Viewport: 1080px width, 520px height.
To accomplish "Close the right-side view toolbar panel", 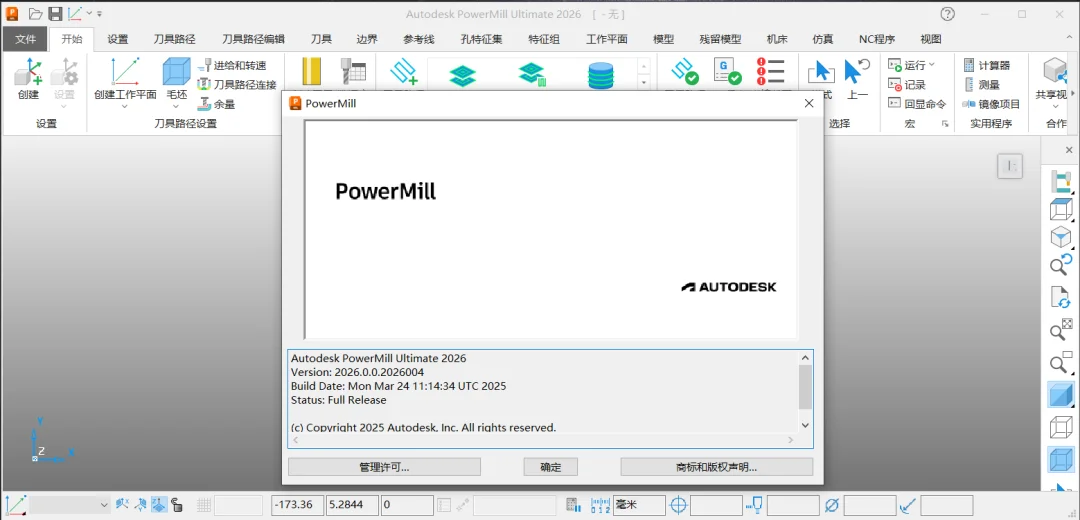I will tap(1069, 150).
